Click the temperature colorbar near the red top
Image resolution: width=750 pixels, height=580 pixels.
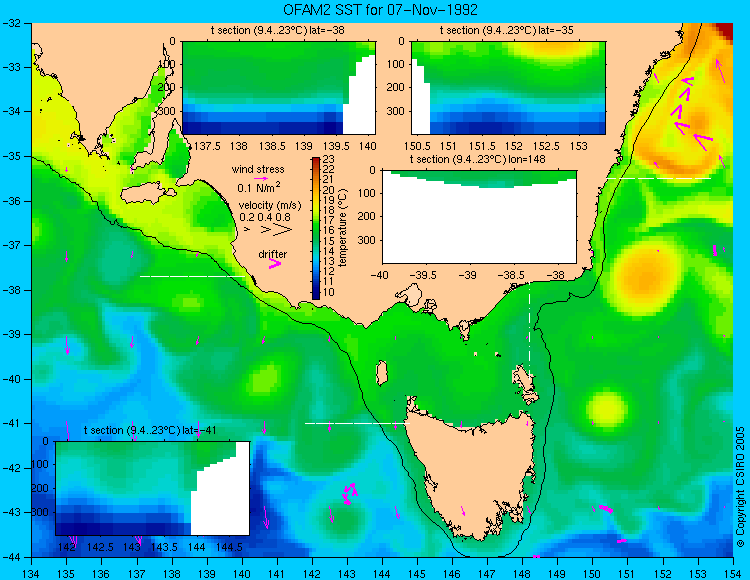click(x=316, y=162)
